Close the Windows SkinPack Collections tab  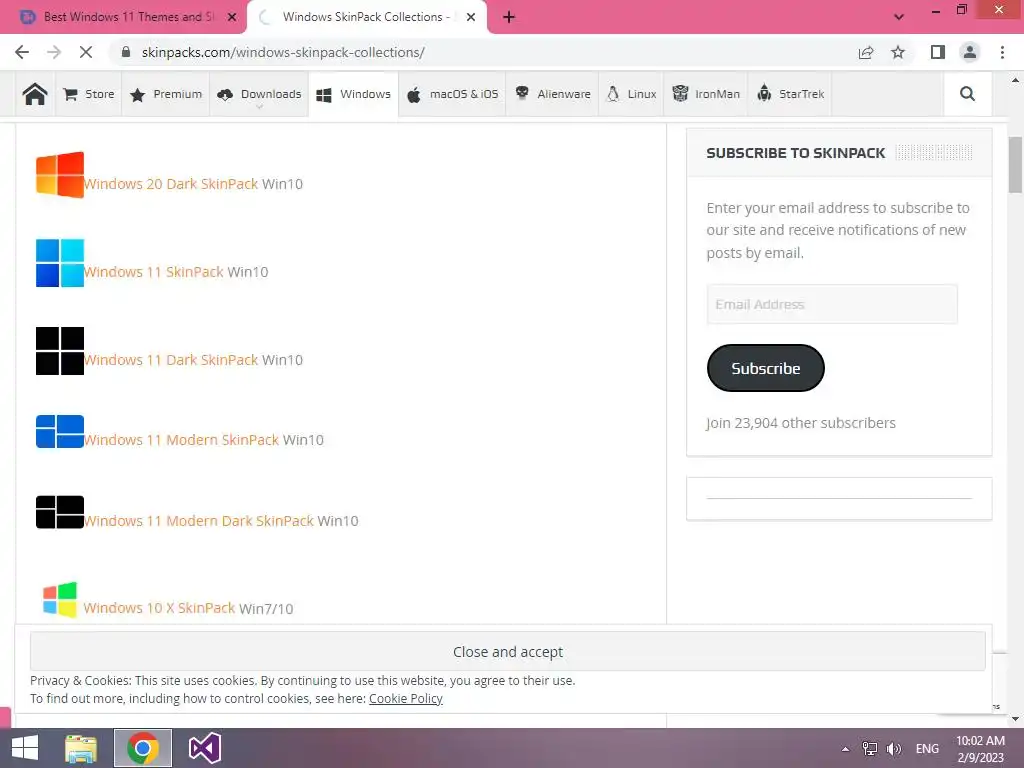click(x=471, y=17)
